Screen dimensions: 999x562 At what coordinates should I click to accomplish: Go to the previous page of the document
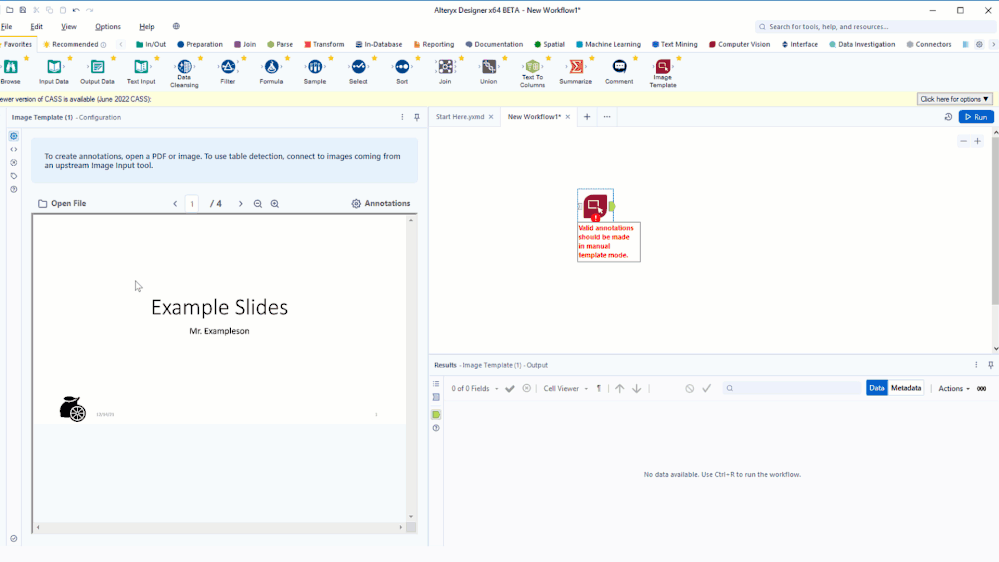pos(175,204)
